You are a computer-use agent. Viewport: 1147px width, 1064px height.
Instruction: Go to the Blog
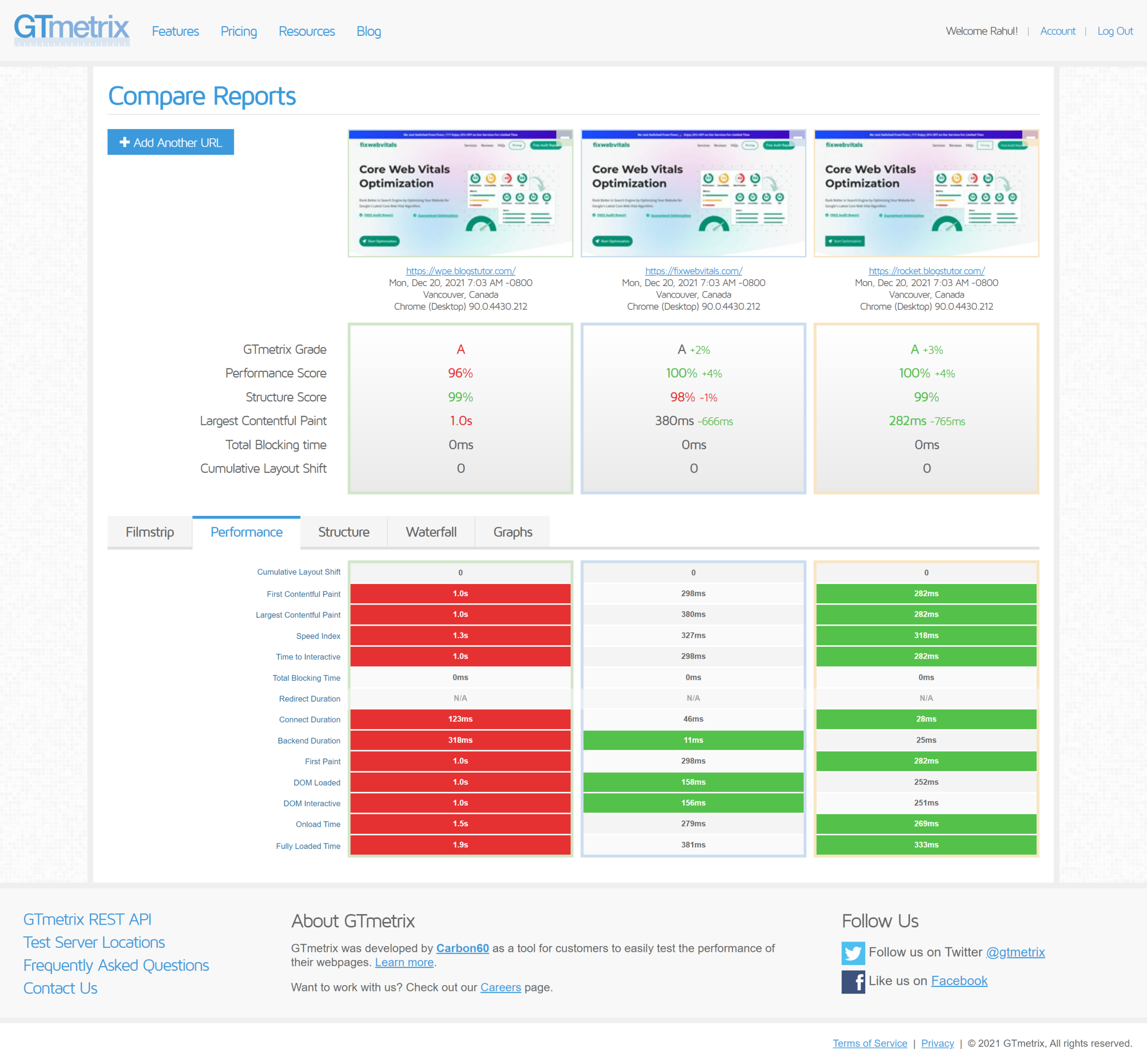point(369,31)
